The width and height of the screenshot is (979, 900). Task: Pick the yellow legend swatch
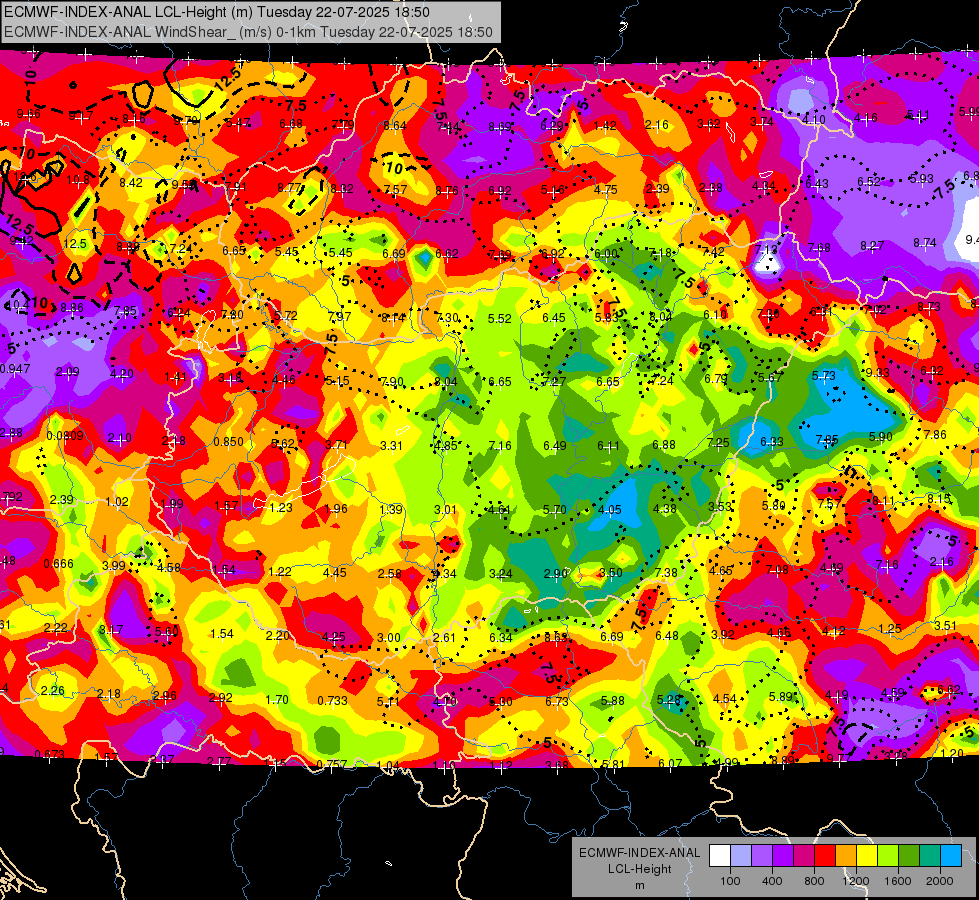tap(867, 856)
